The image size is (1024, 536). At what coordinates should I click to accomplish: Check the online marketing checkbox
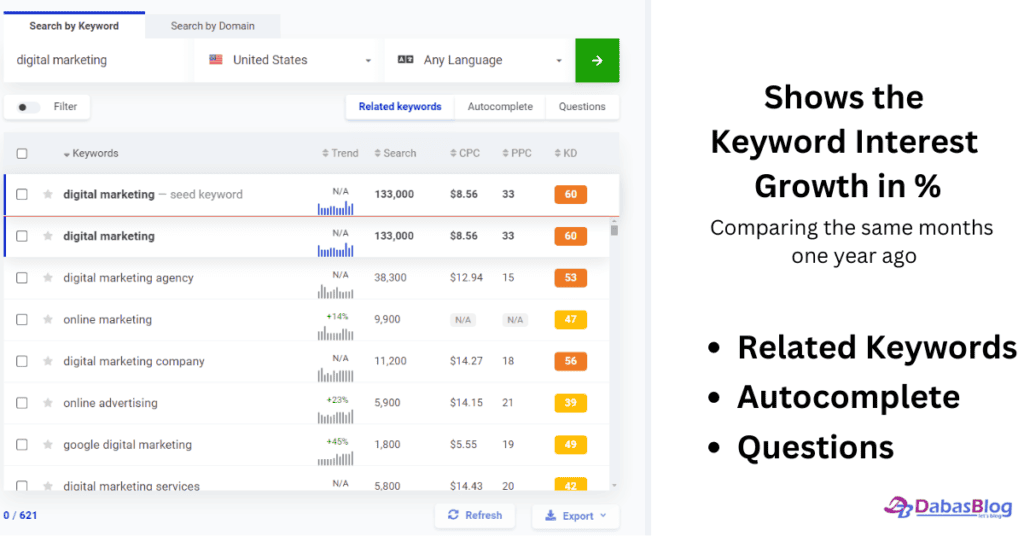coord(22,319)
